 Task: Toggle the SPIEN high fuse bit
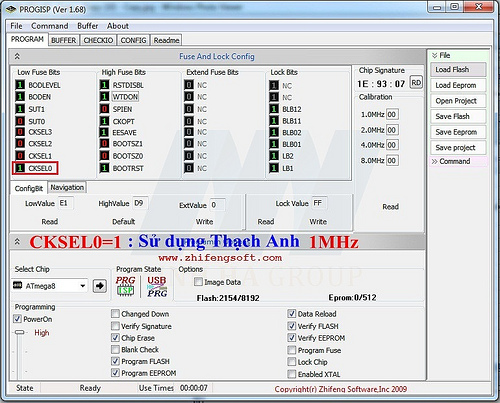pyautogui.click(x=104, y=109)
